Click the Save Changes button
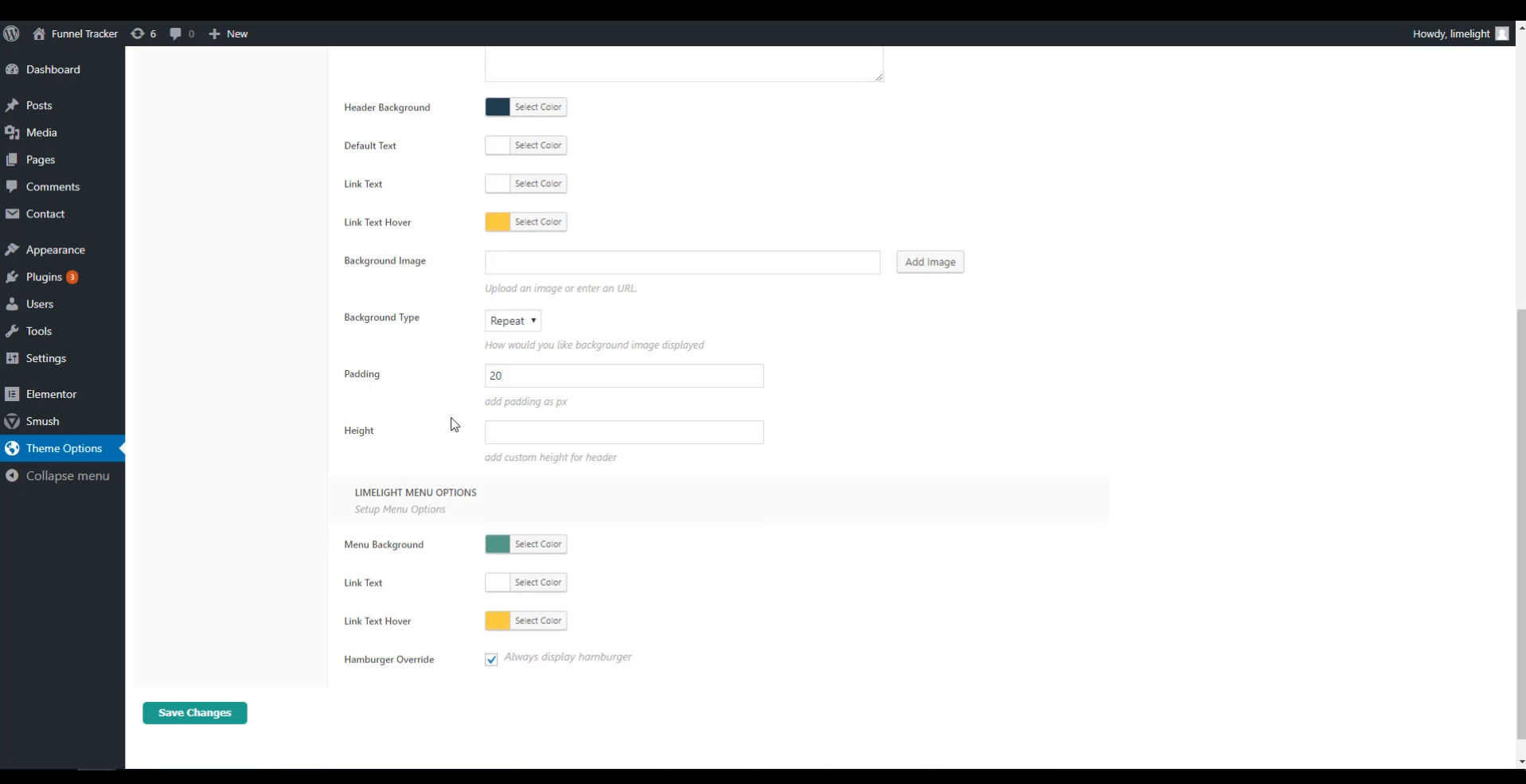 [195, 713]
